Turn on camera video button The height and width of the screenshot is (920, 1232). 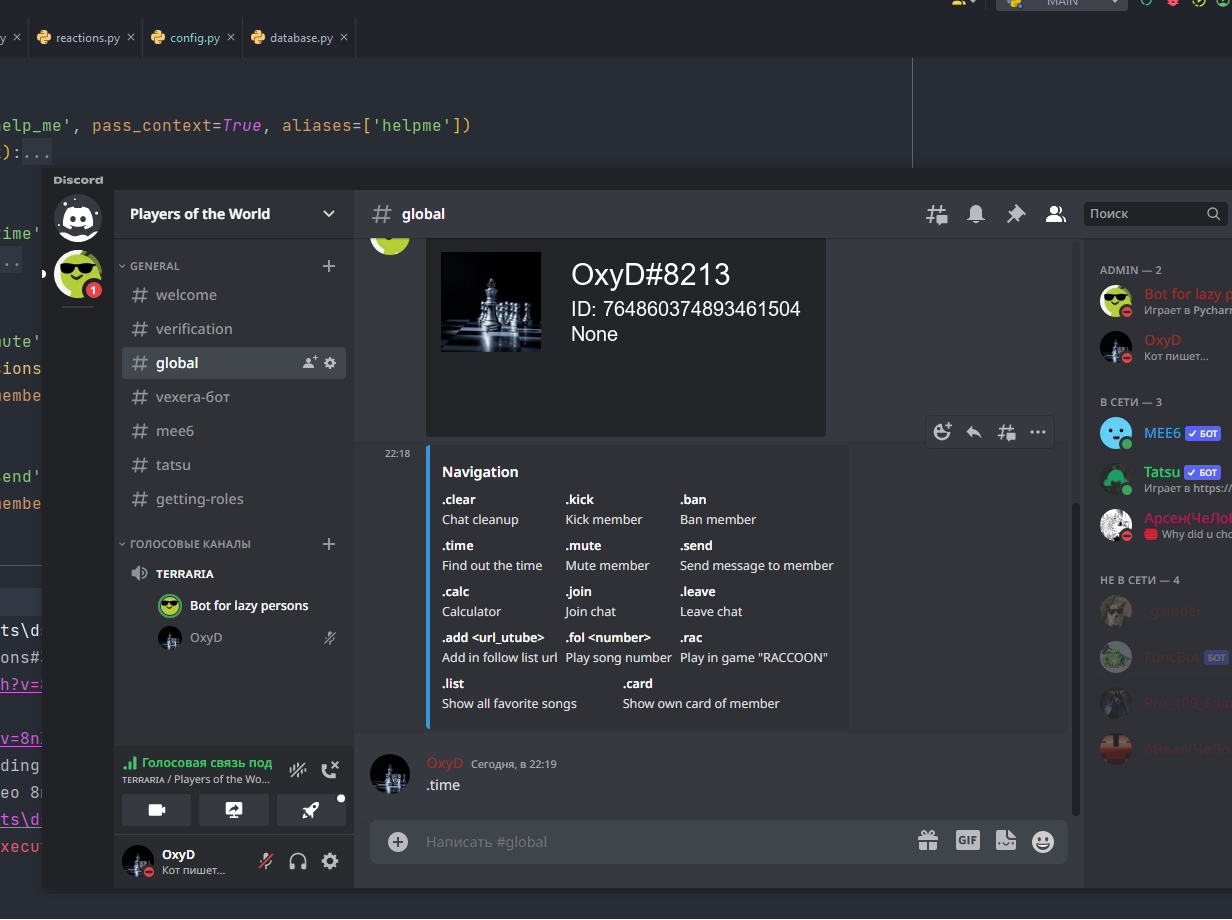[x=156, y=810]
